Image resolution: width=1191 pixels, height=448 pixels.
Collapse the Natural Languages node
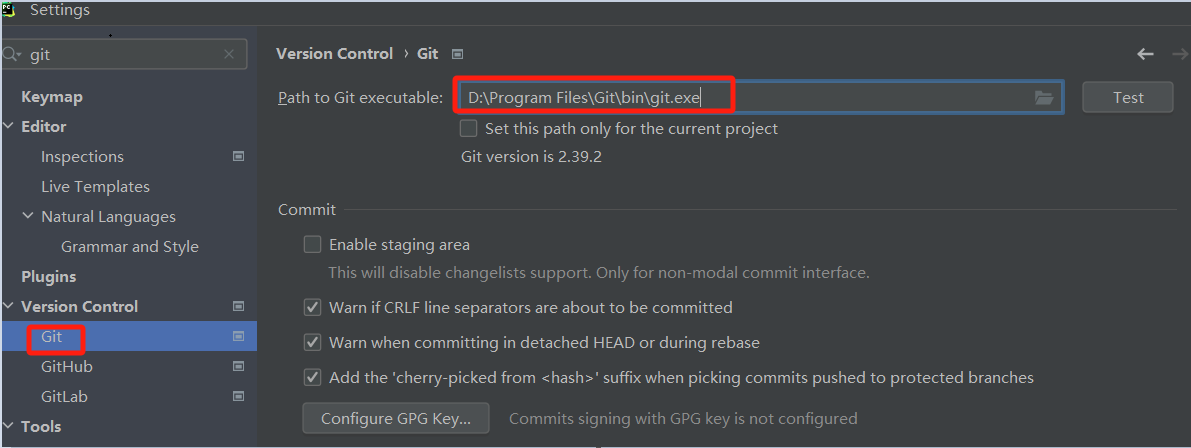(28, 217)
